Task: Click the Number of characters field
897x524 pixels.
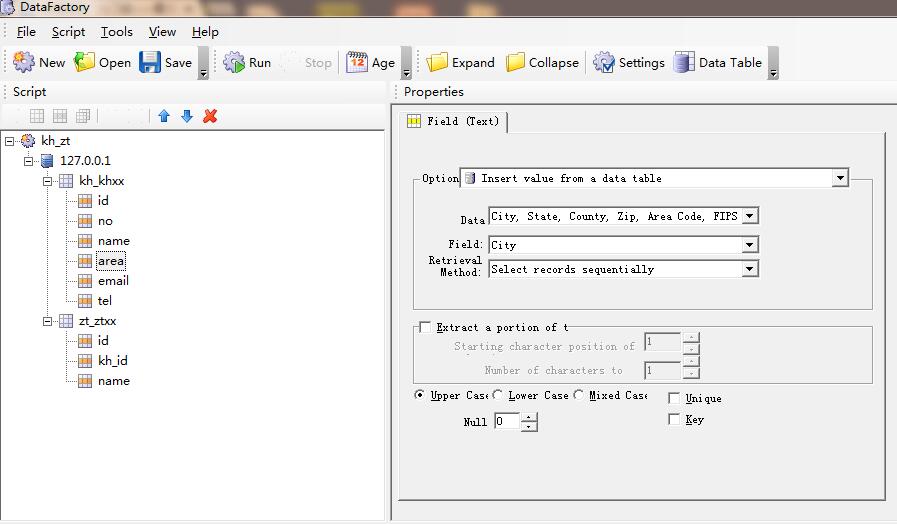Action: [662, 370]
